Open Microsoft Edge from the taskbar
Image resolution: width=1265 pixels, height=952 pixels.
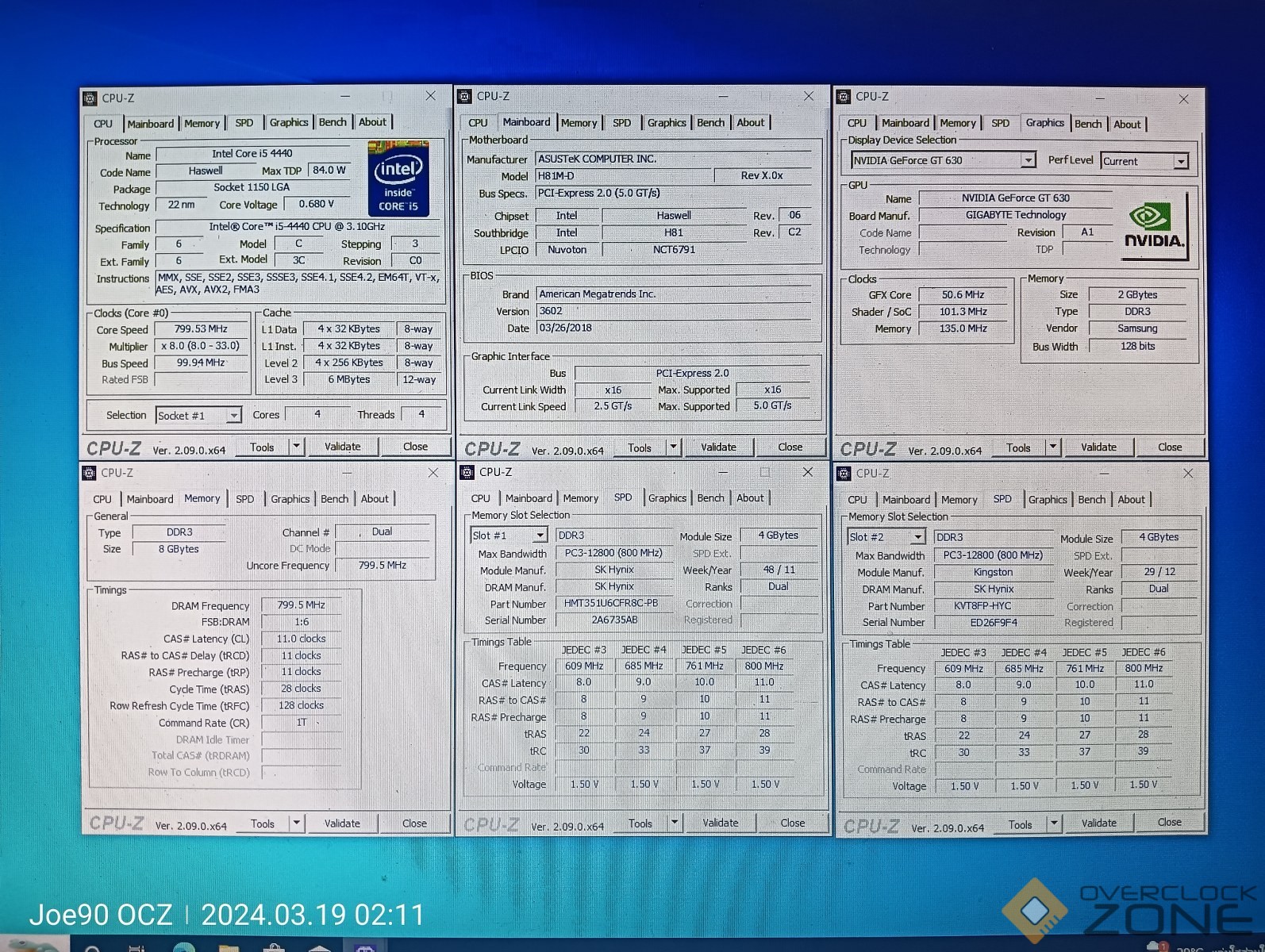click(184, 947)
